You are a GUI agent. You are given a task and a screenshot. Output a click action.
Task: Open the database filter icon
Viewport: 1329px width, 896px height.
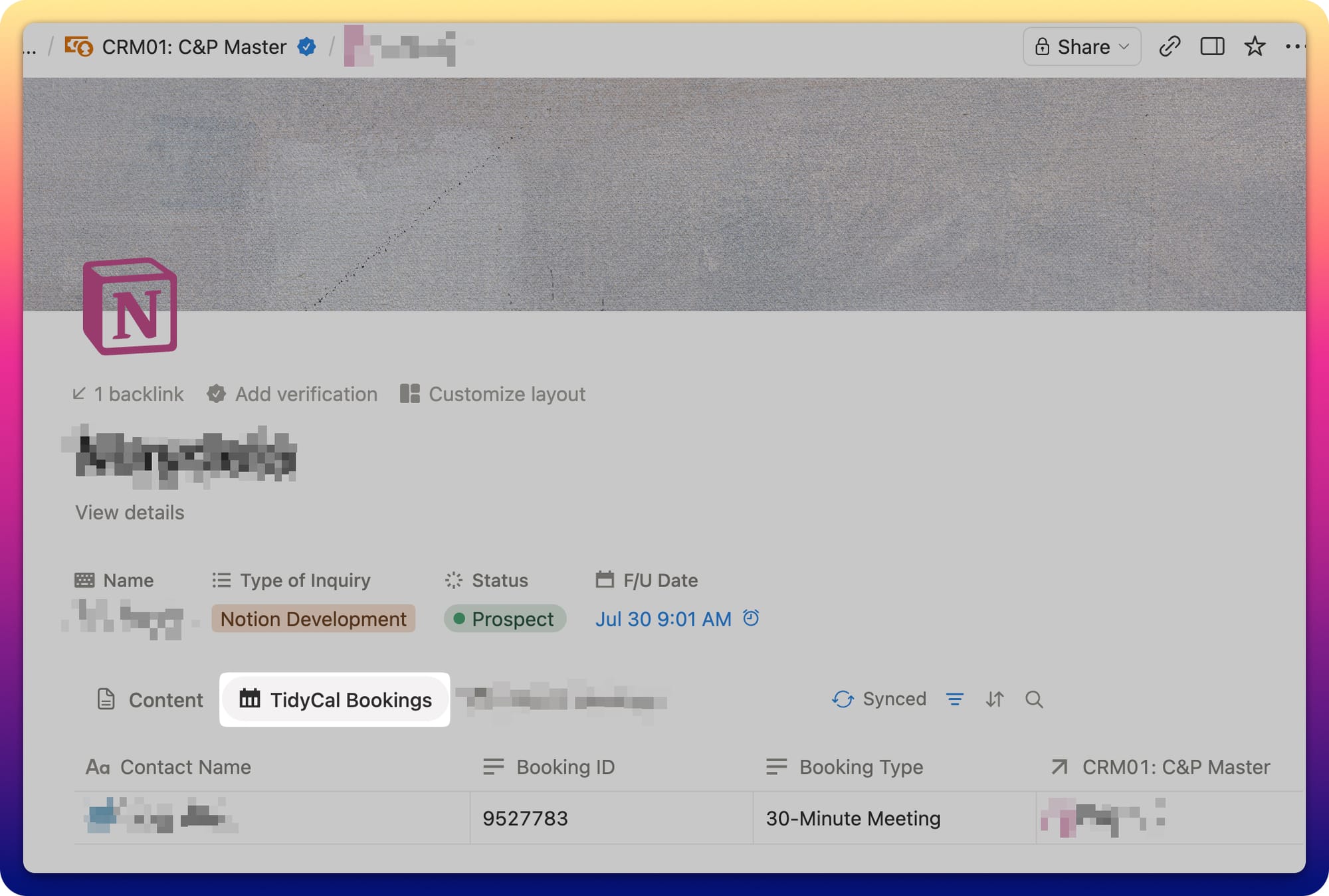pyautogui.click(x=955, y=699)
